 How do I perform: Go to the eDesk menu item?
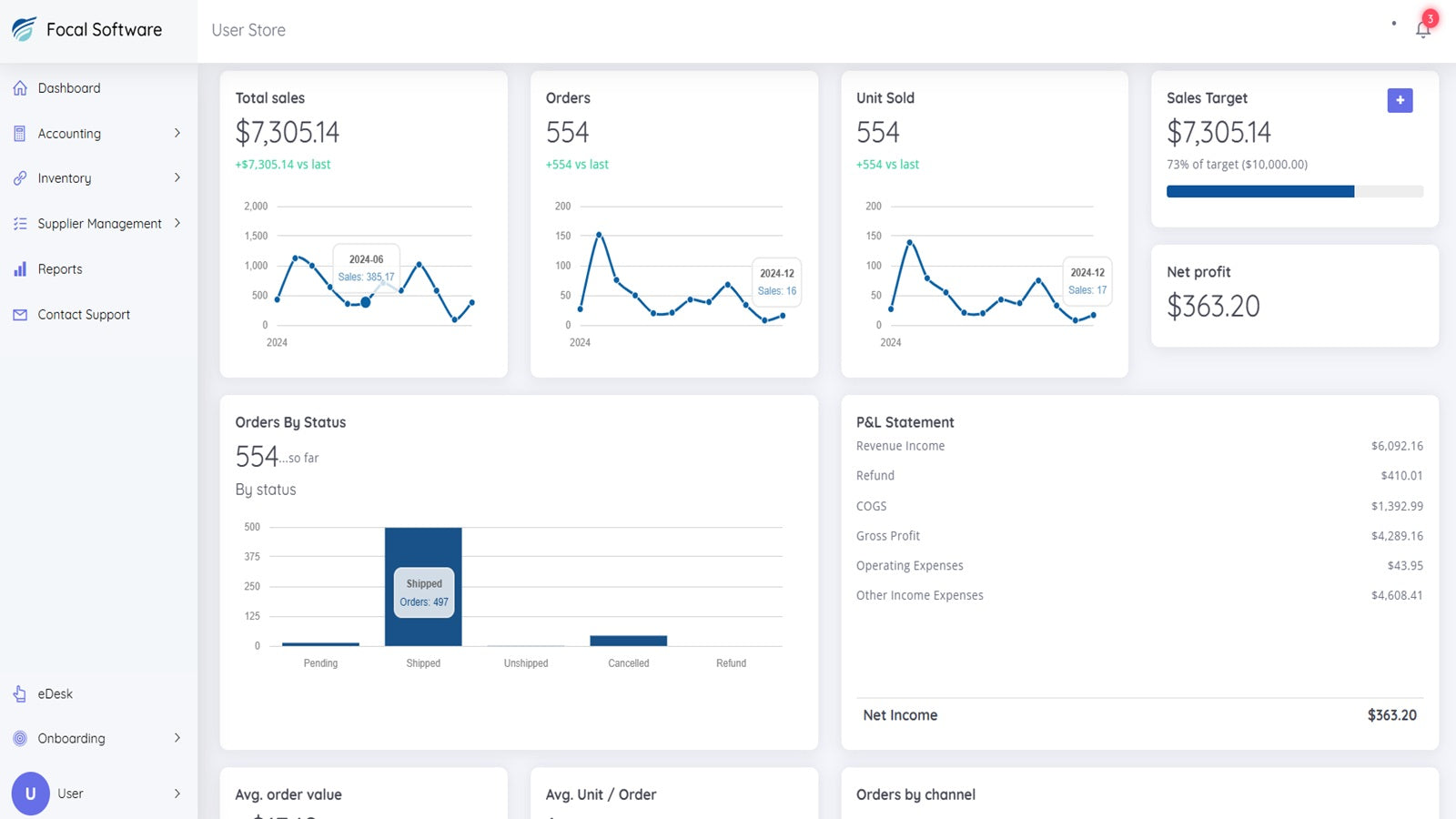point(55,694)
